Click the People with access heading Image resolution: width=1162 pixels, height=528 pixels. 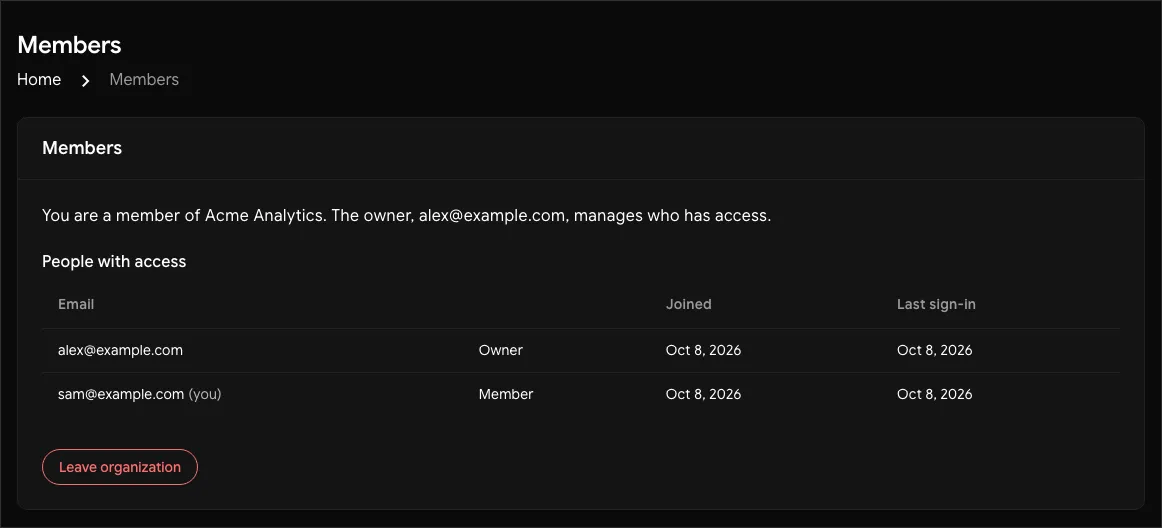point(114,261)
